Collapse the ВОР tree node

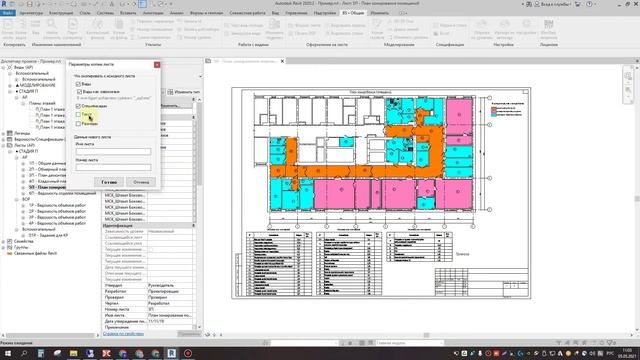17,200
